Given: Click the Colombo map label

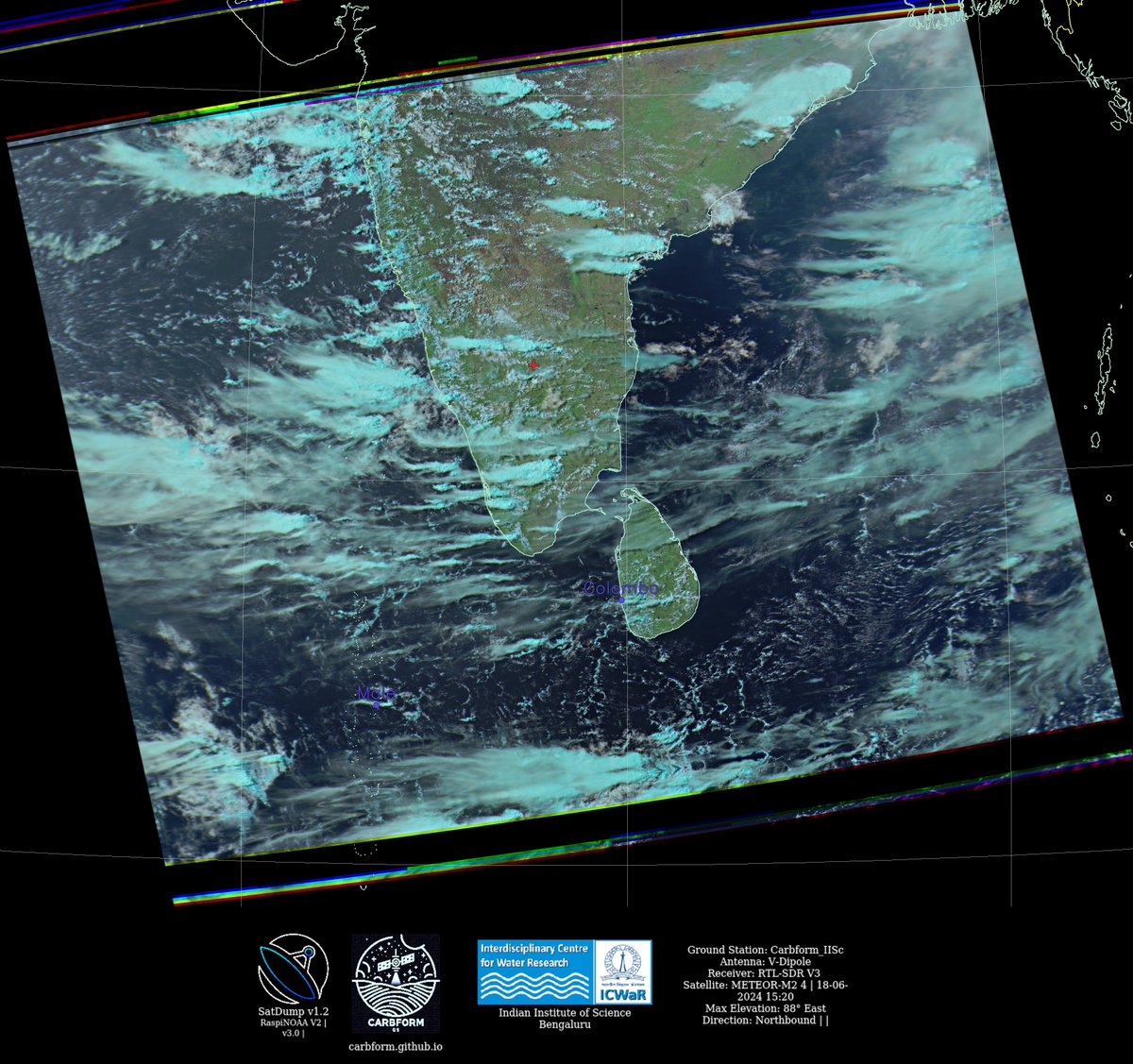Looking at the screenshot, I should click(x=620, y=589).
